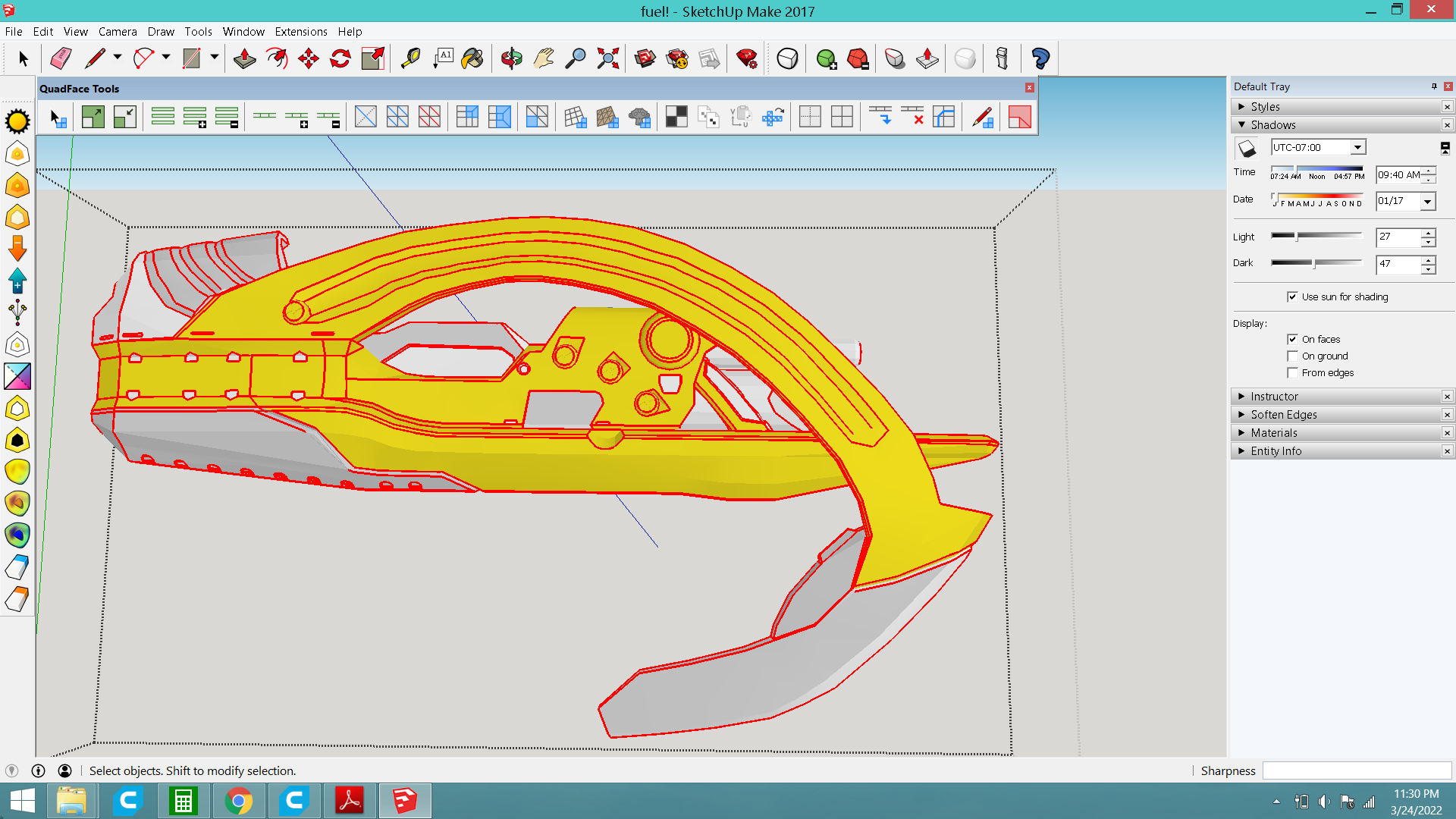
Task: Open the Camera menu
Action: point(117,31)
